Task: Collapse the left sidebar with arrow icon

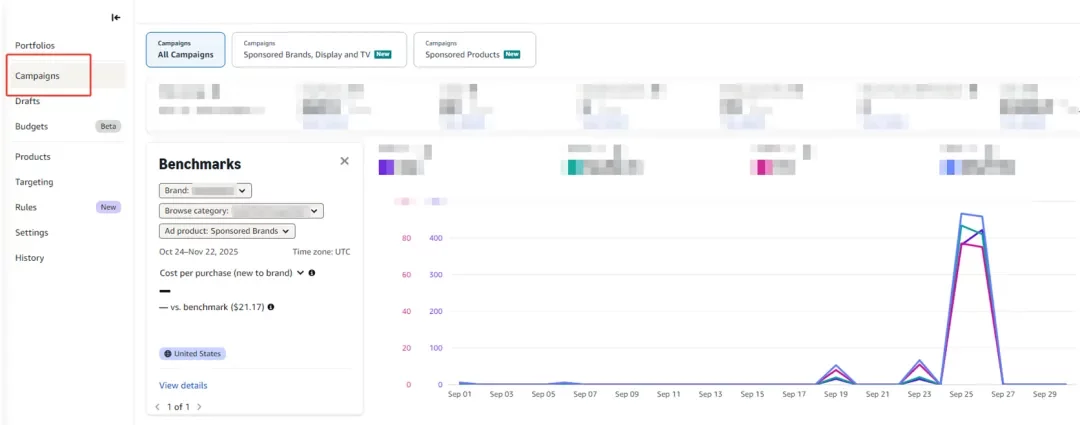Action: (x=116, y=17)
